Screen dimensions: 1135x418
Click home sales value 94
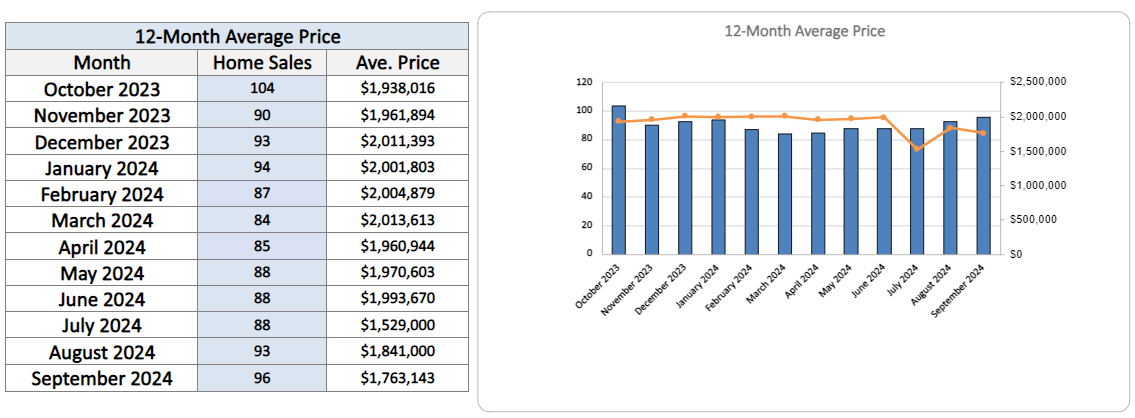262,168
